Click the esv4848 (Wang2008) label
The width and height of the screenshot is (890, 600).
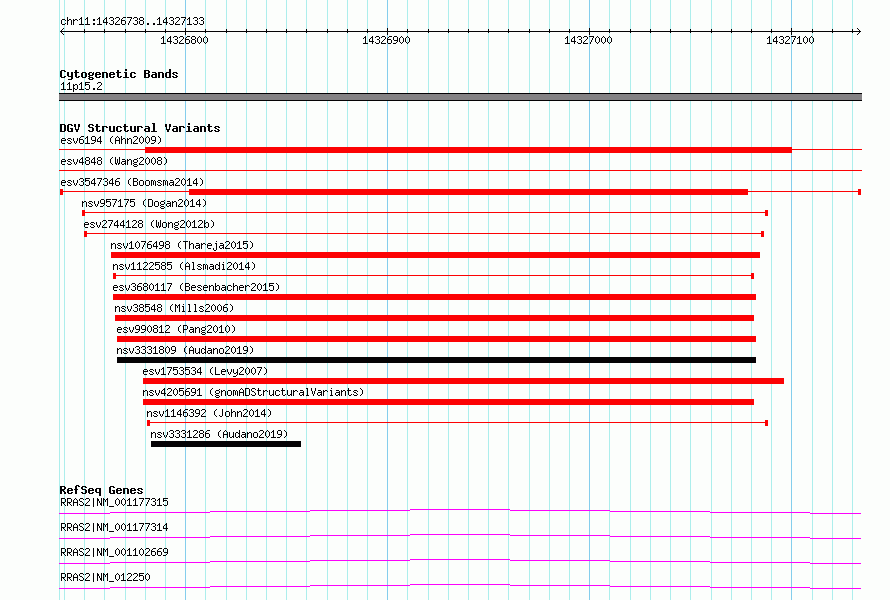(114, 161)
